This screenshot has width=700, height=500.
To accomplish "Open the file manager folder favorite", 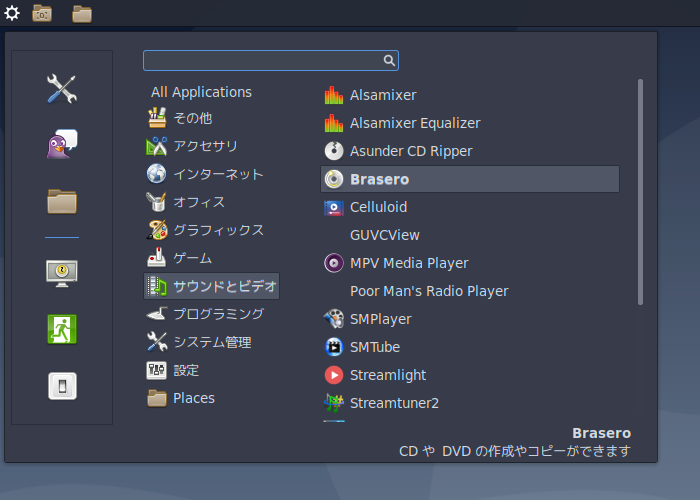I will (62, 201).
